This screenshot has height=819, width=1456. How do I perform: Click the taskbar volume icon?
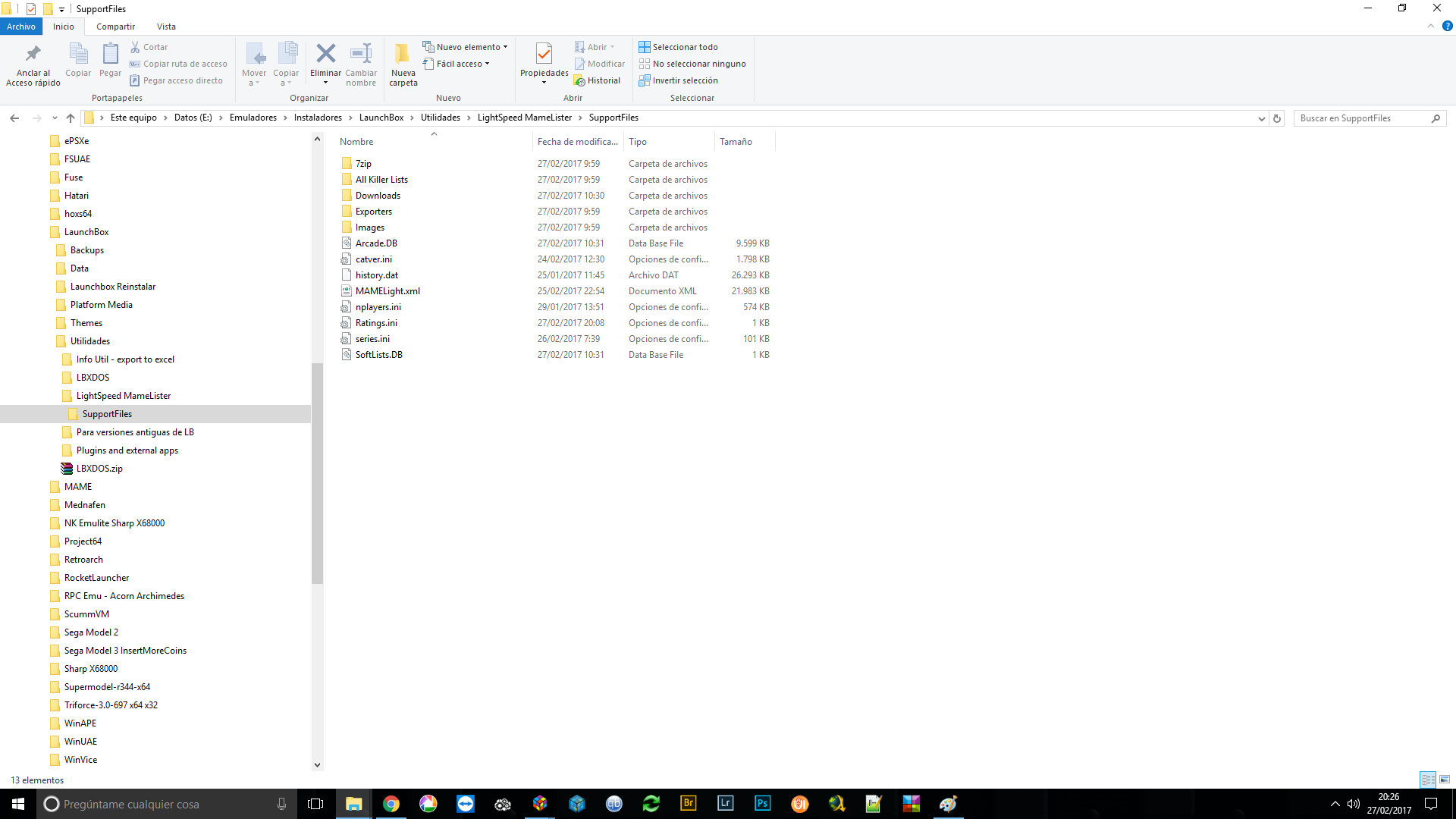[1354, 804]
